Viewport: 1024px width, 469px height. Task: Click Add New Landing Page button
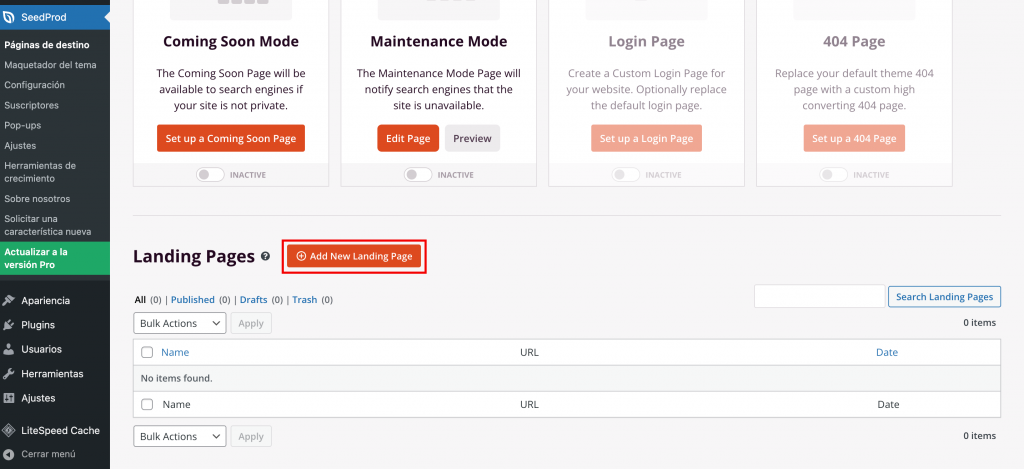pyautogui.click(x=354, y=257)
